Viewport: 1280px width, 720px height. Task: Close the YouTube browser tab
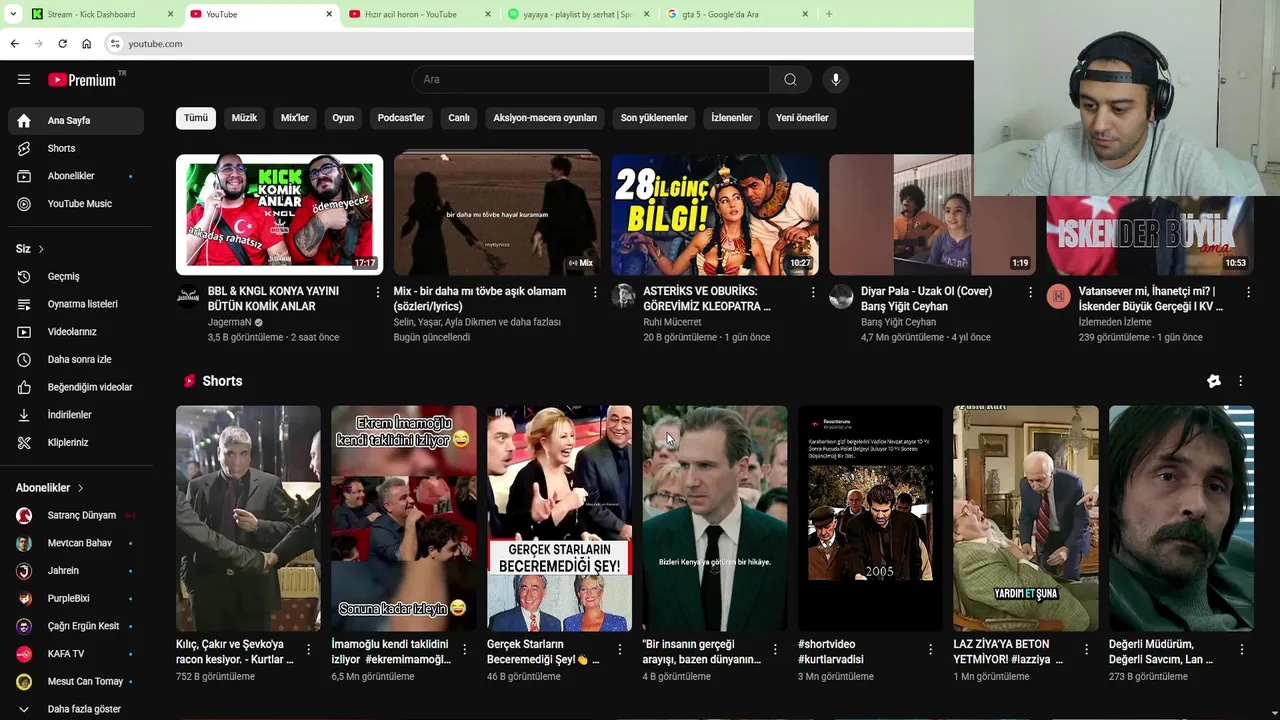tap(329, 14)
